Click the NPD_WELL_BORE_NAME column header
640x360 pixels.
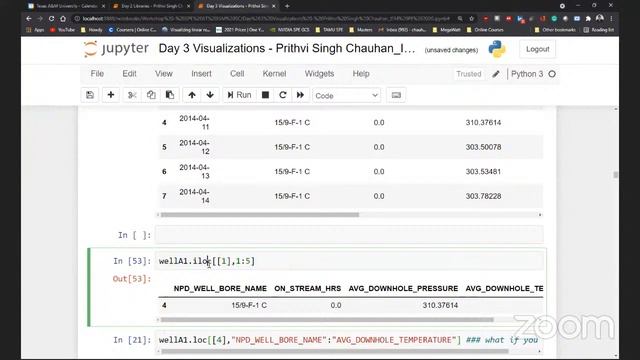220,289
